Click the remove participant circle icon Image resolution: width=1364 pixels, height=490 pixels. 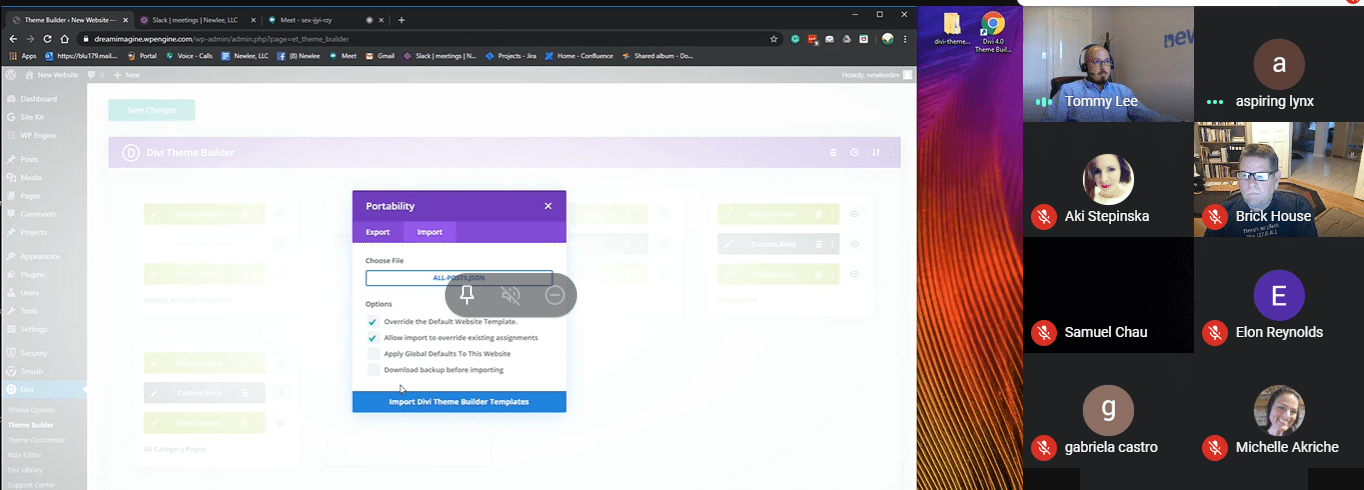coord(555,295)
